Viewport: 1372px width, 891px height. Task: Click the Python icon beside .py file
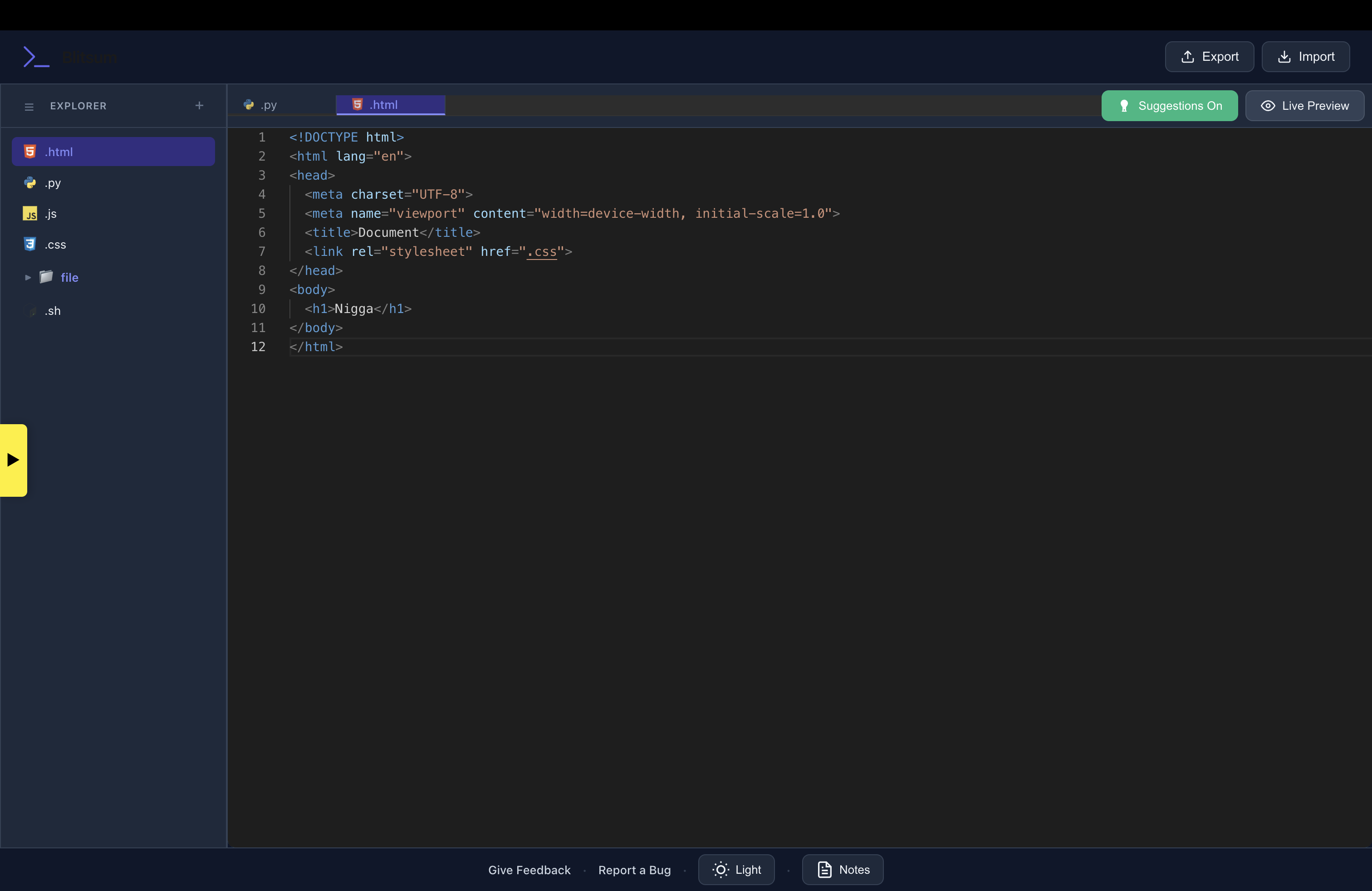click(x=30, y=183)
